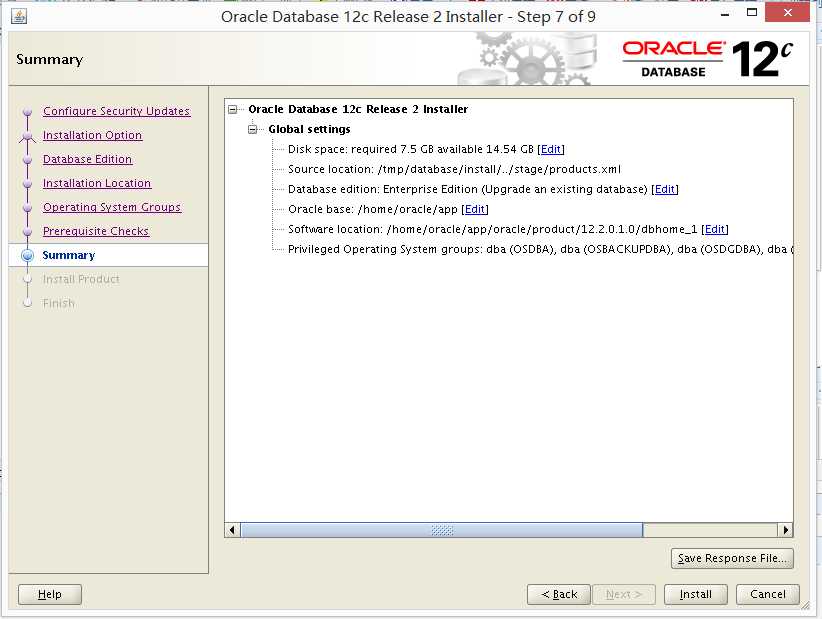This screenshot has width=822, height=619.
Task: Open the Help button
Action: pos(50,594)
